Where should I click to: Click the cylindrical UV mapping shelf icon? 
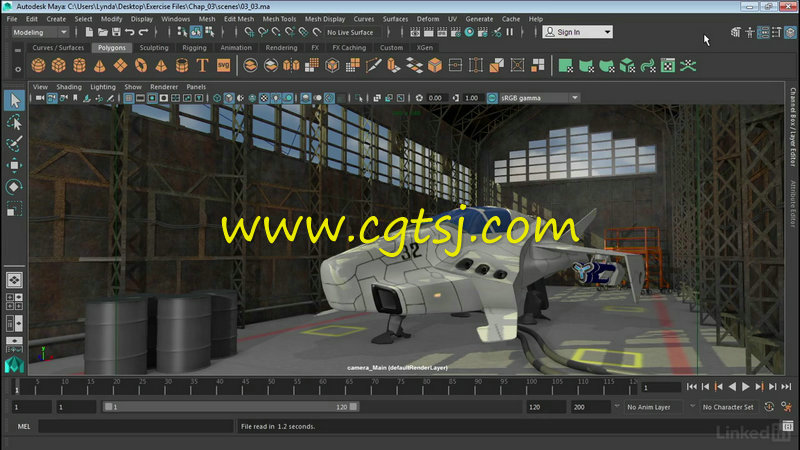(586, 65)
